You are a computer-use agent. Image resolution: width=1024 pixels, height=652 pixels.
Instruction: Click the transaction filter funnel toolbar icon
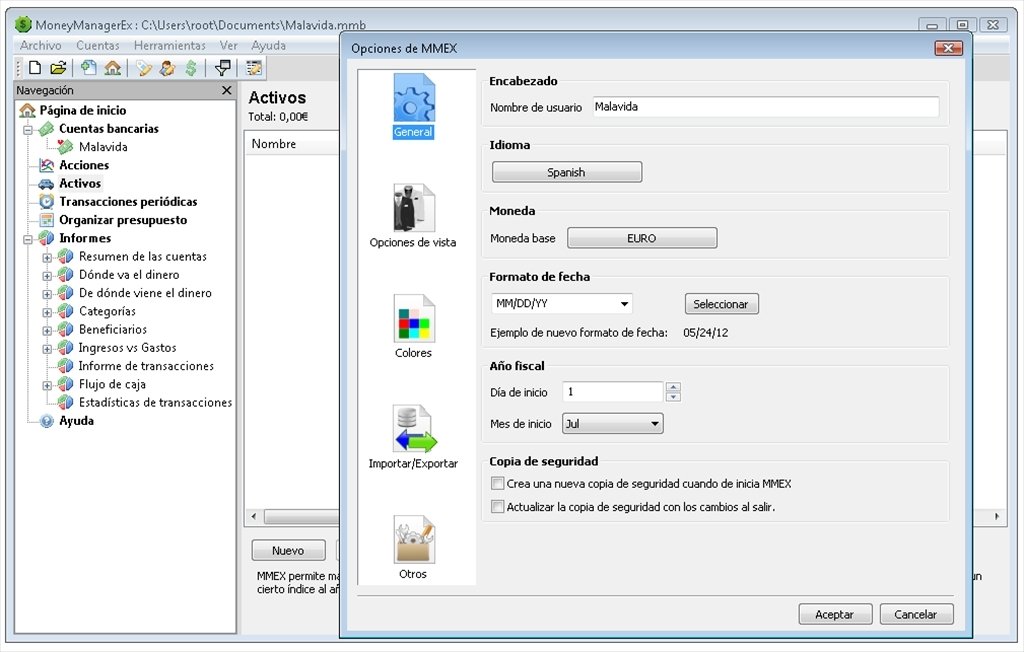[223, 67]
